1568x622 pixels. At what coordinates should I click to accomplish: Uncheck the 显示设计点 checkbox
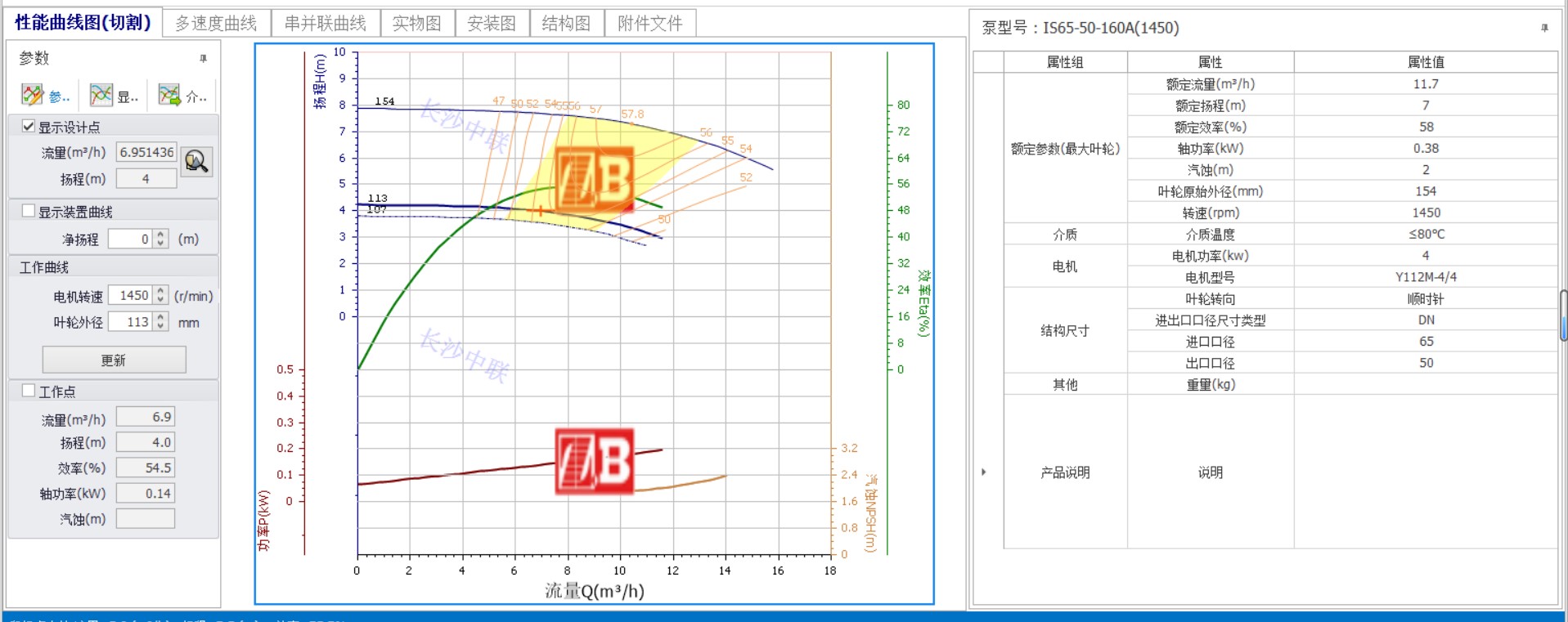(x=29, y=127)
